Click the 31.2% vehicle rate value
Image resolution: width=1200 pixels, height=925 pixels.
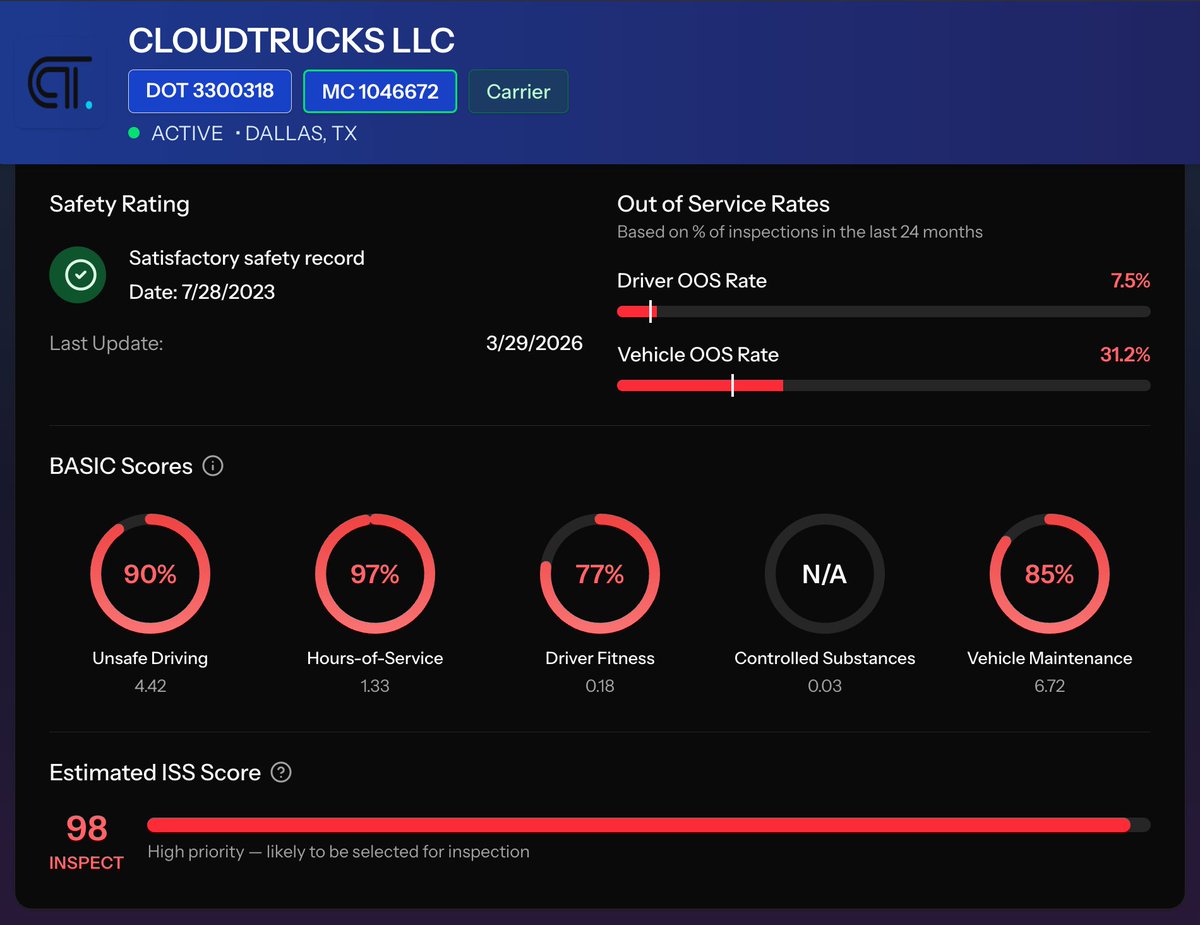[x=1125, y=354]
